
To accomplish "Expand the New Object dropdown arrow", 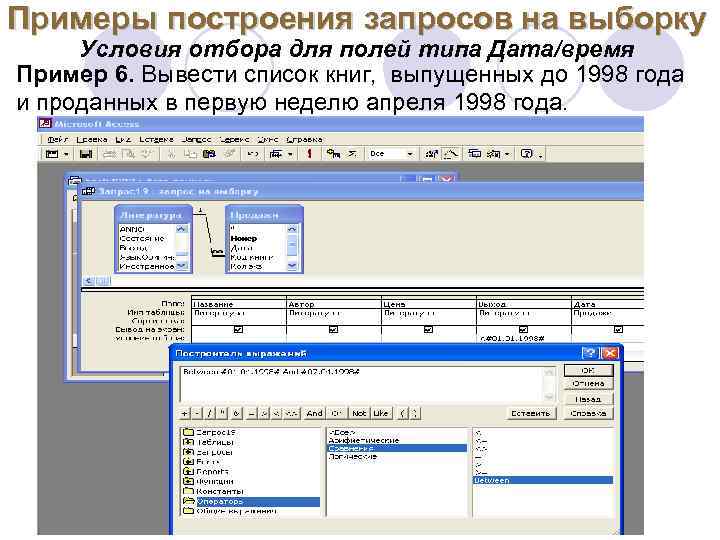I will point(507,154).
